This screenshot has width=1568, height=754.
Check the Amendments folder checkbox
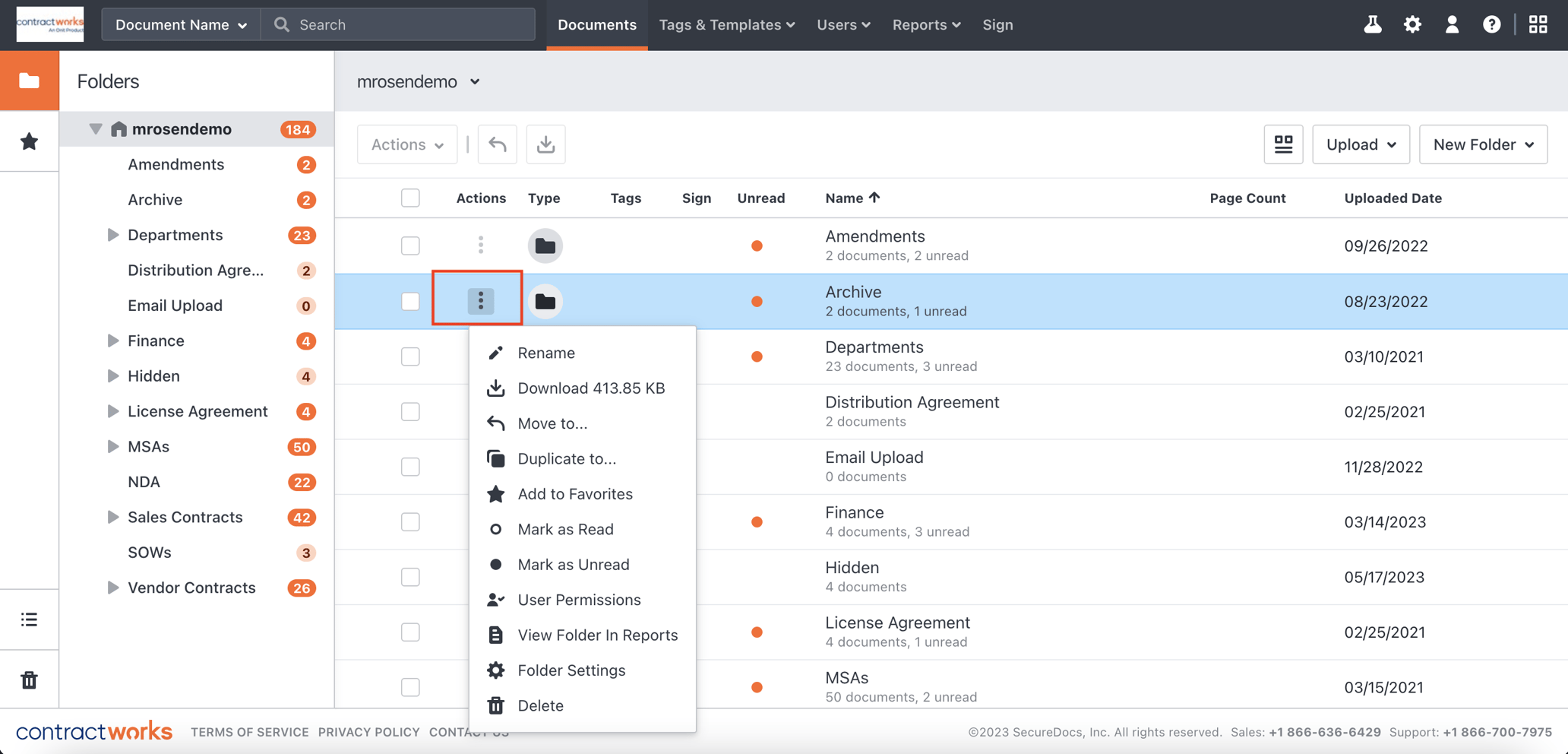tap(410, 246)
